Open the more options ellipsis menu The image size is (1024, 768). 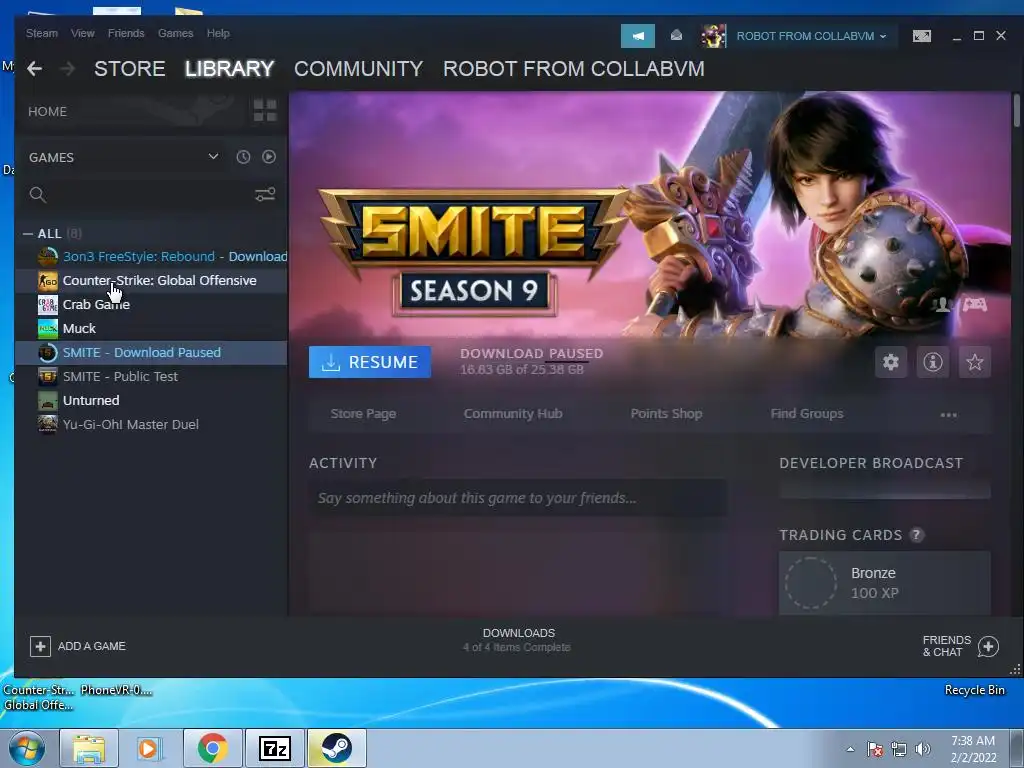[948, 415]
